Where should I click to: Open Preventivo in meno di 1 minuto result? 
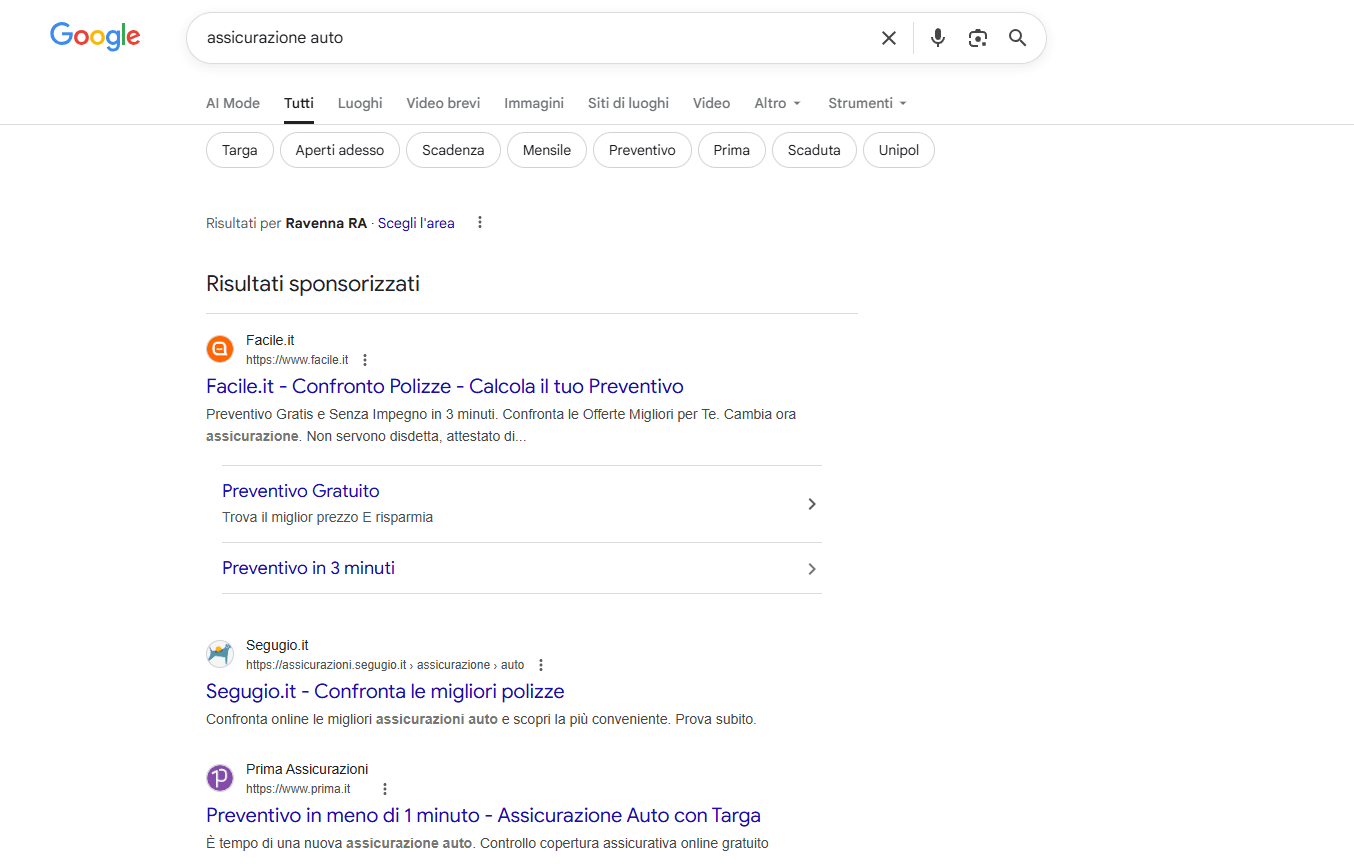483,815
